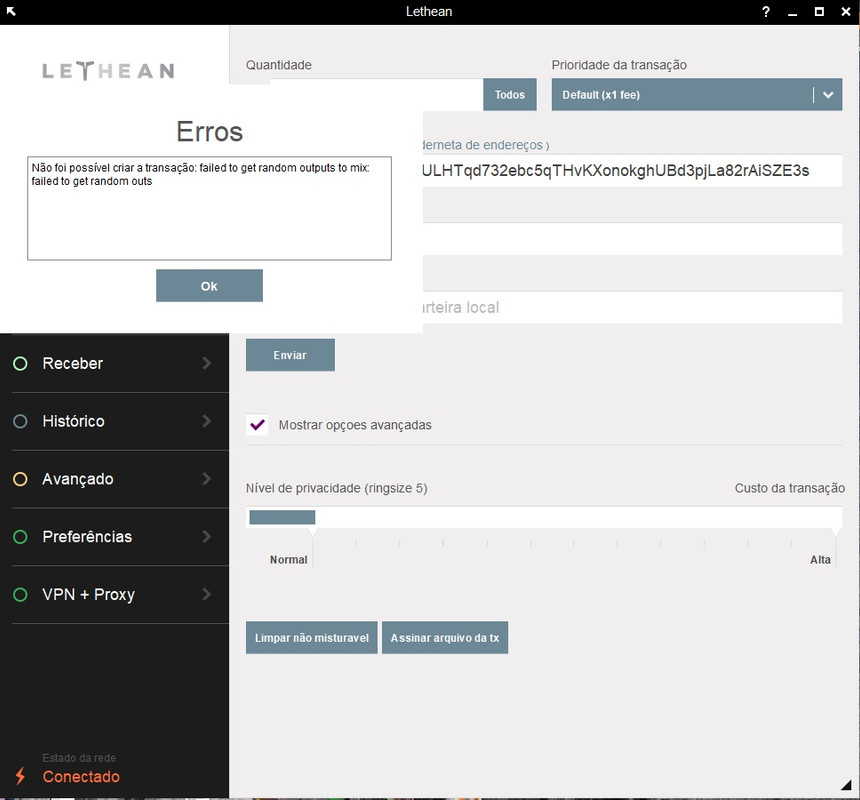This screenshot has width=860, height=800.
Task: Click the error message text box
Action: coord(210,208)
